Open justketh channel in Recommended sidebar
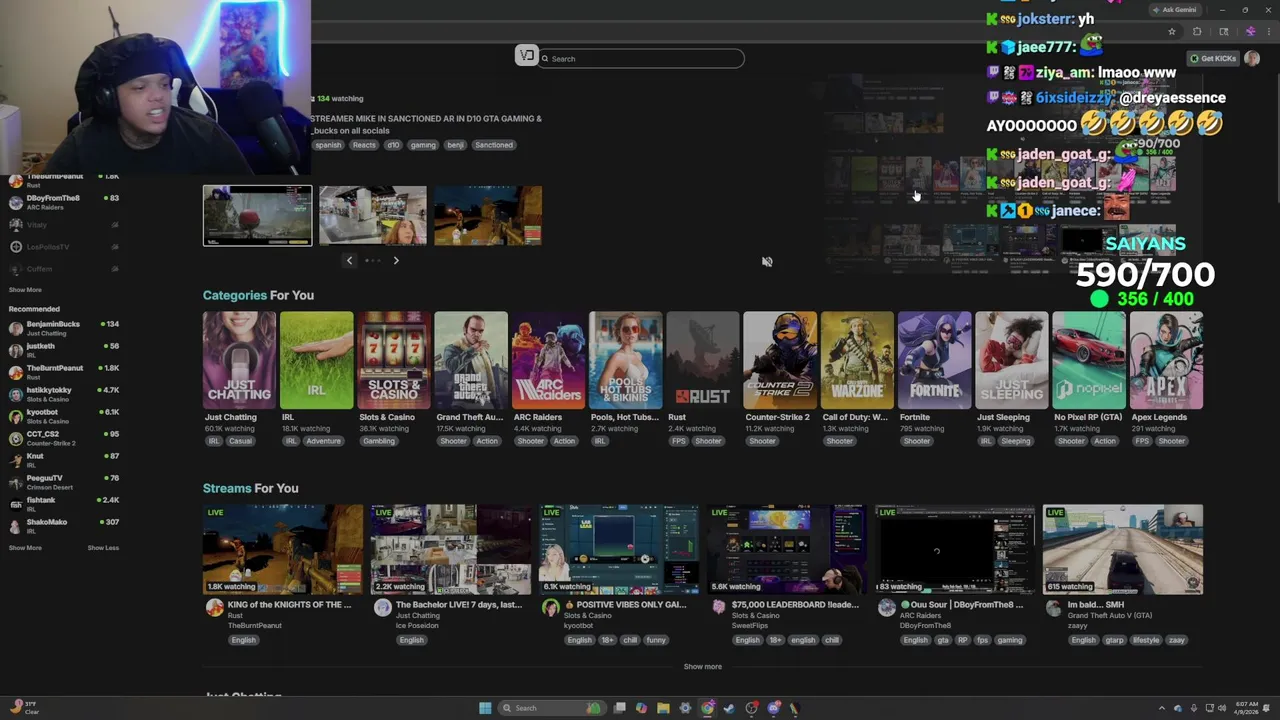Screen dimensions: 1280x720 pyautogui.click(x=64, y=350)
